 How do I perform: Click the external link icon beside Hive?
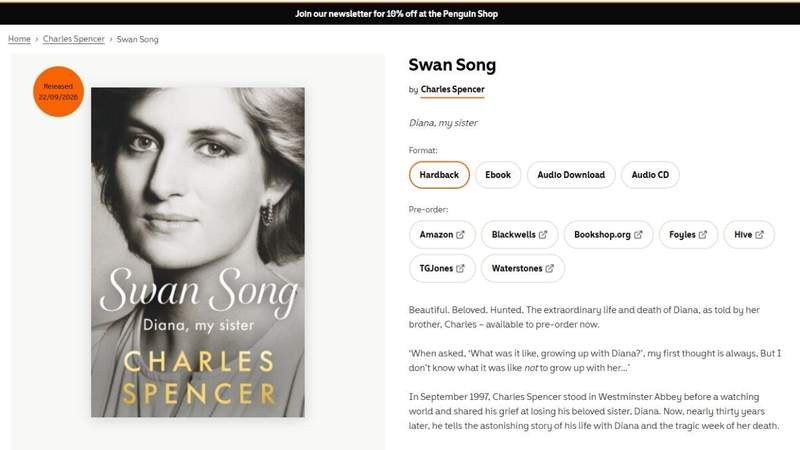point(760,235)
